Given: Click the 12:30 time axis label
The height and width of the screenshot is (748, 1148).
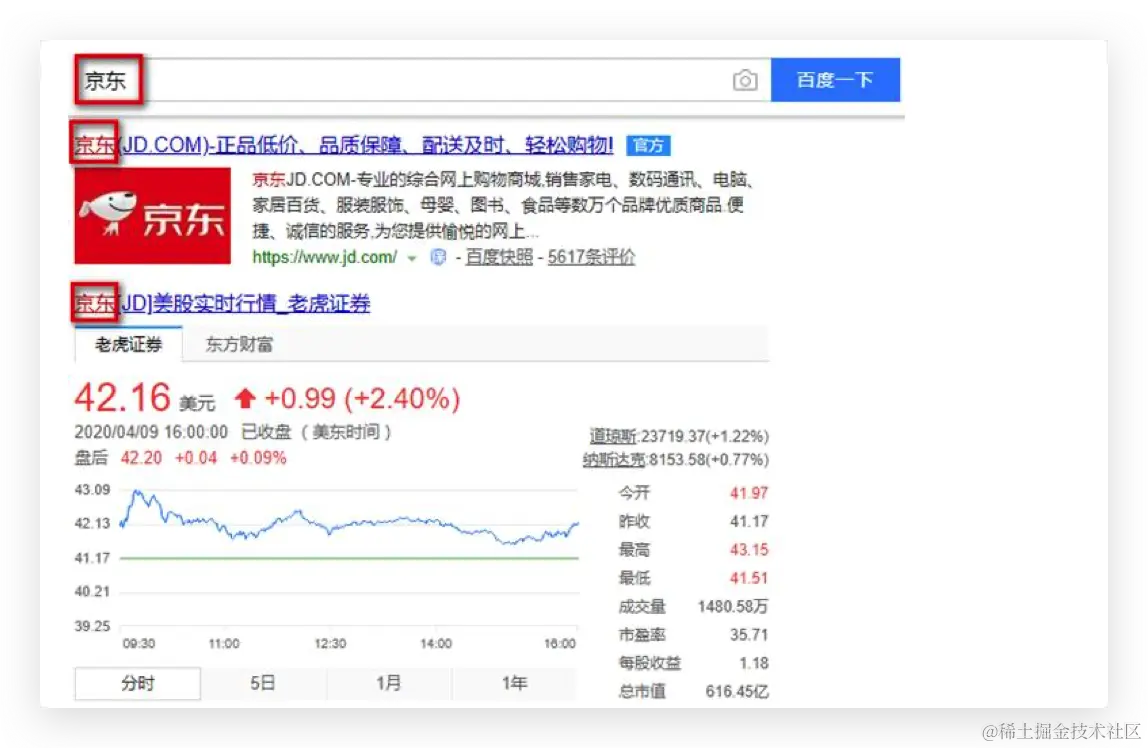Looking at the screenshot, I should (330, 643).
